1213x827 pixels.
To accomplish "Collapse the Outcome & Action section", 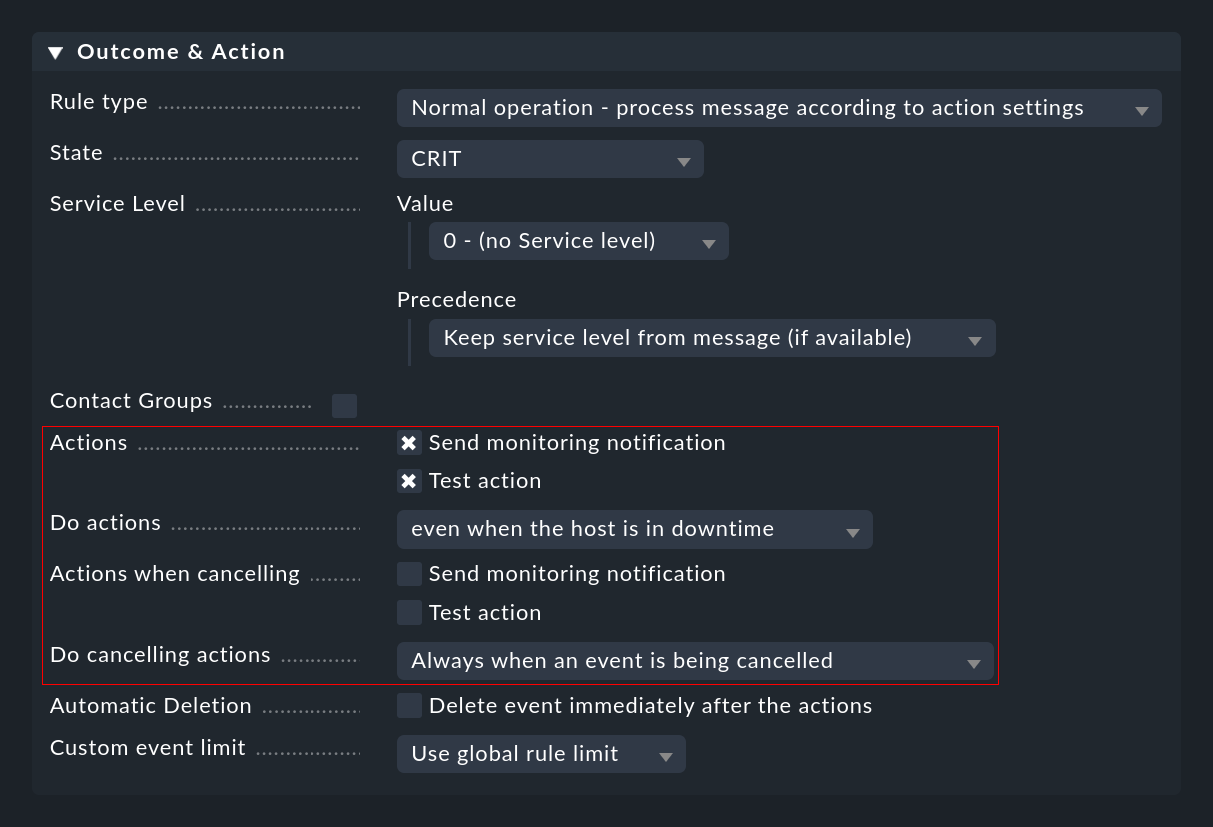I will click(56, 51).
